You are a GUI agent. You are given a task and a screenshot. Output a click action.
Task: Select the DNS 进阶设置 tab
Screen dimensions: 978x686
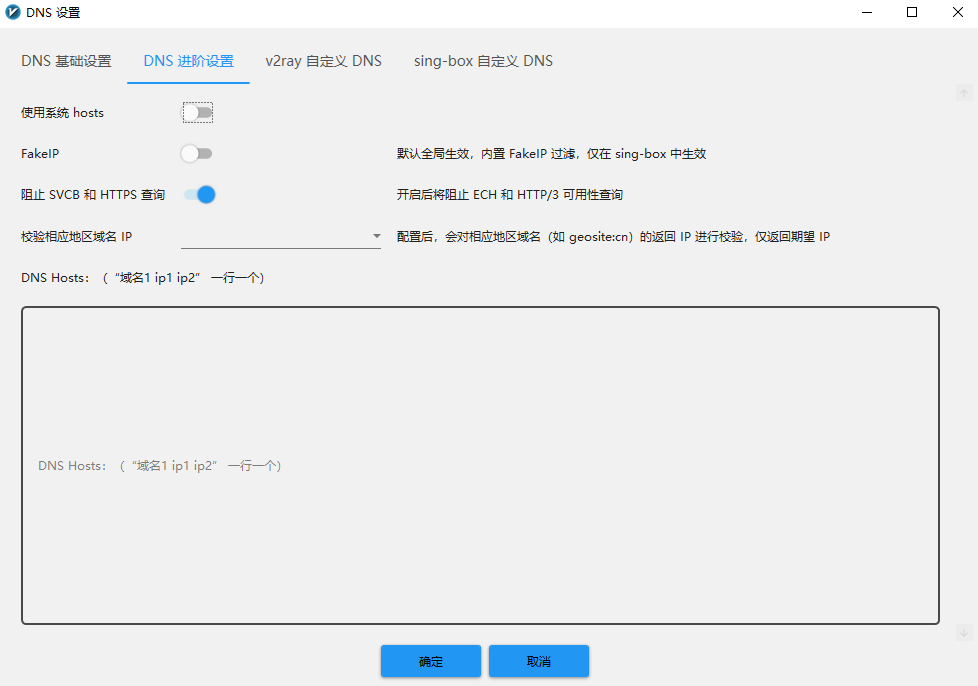[x=190, y=60]
